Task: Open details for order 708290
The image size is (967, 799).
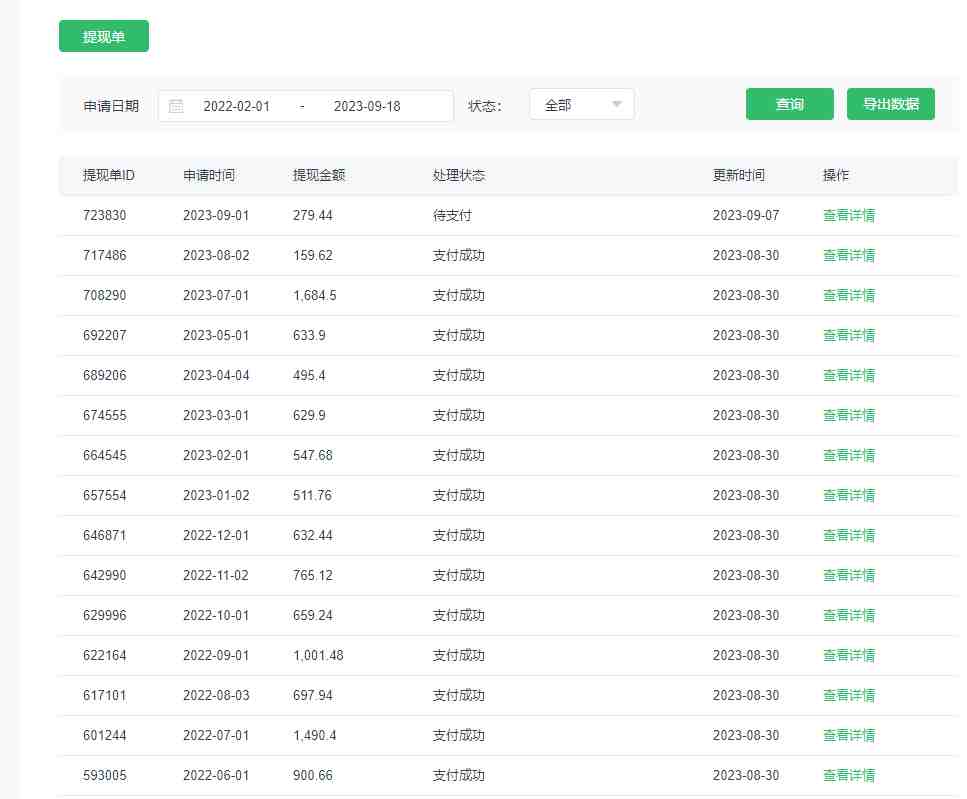Action: (x=849, y=294)
